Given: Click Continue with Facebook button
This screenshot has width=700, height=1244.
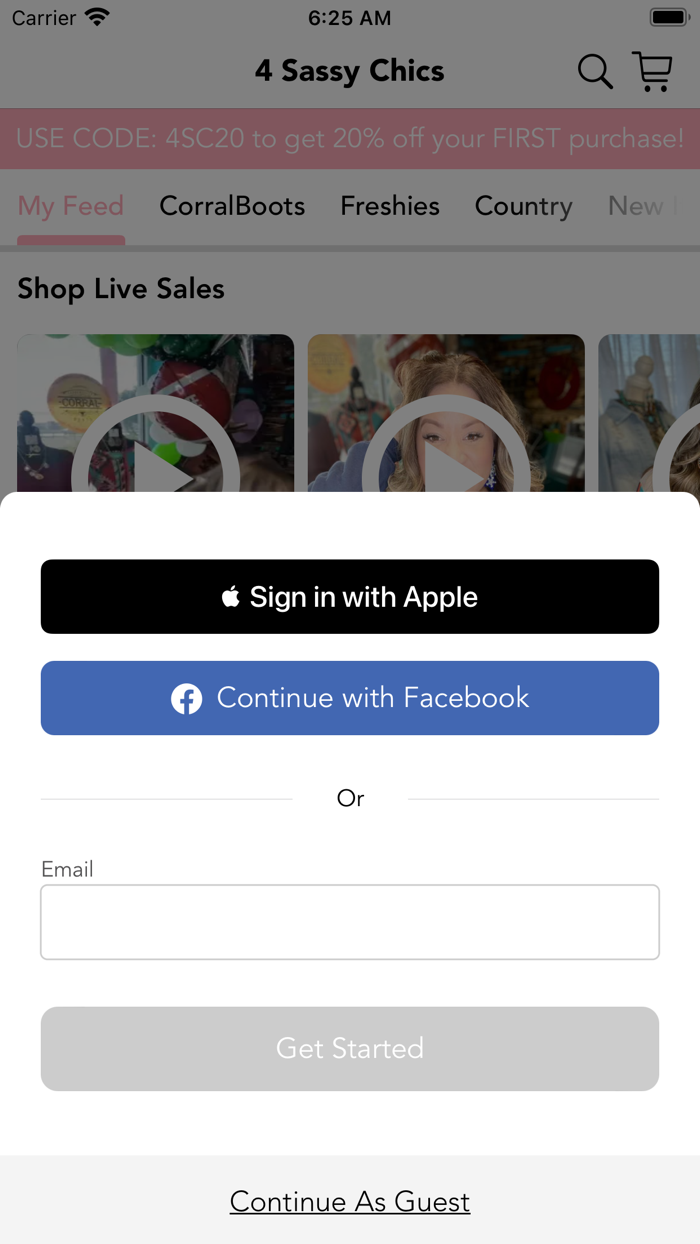Looking at the screenshot, I should coord(350,698).
